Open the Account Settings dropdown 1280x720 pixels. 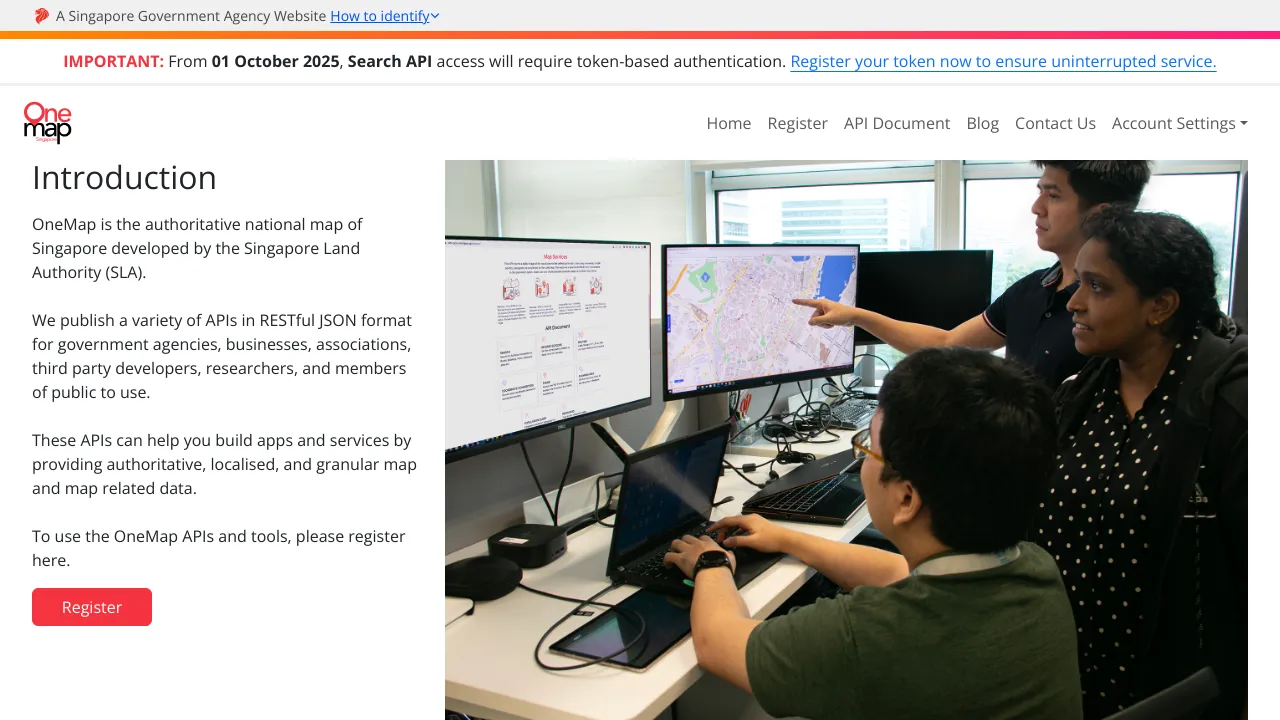[x=1180, y=123]
